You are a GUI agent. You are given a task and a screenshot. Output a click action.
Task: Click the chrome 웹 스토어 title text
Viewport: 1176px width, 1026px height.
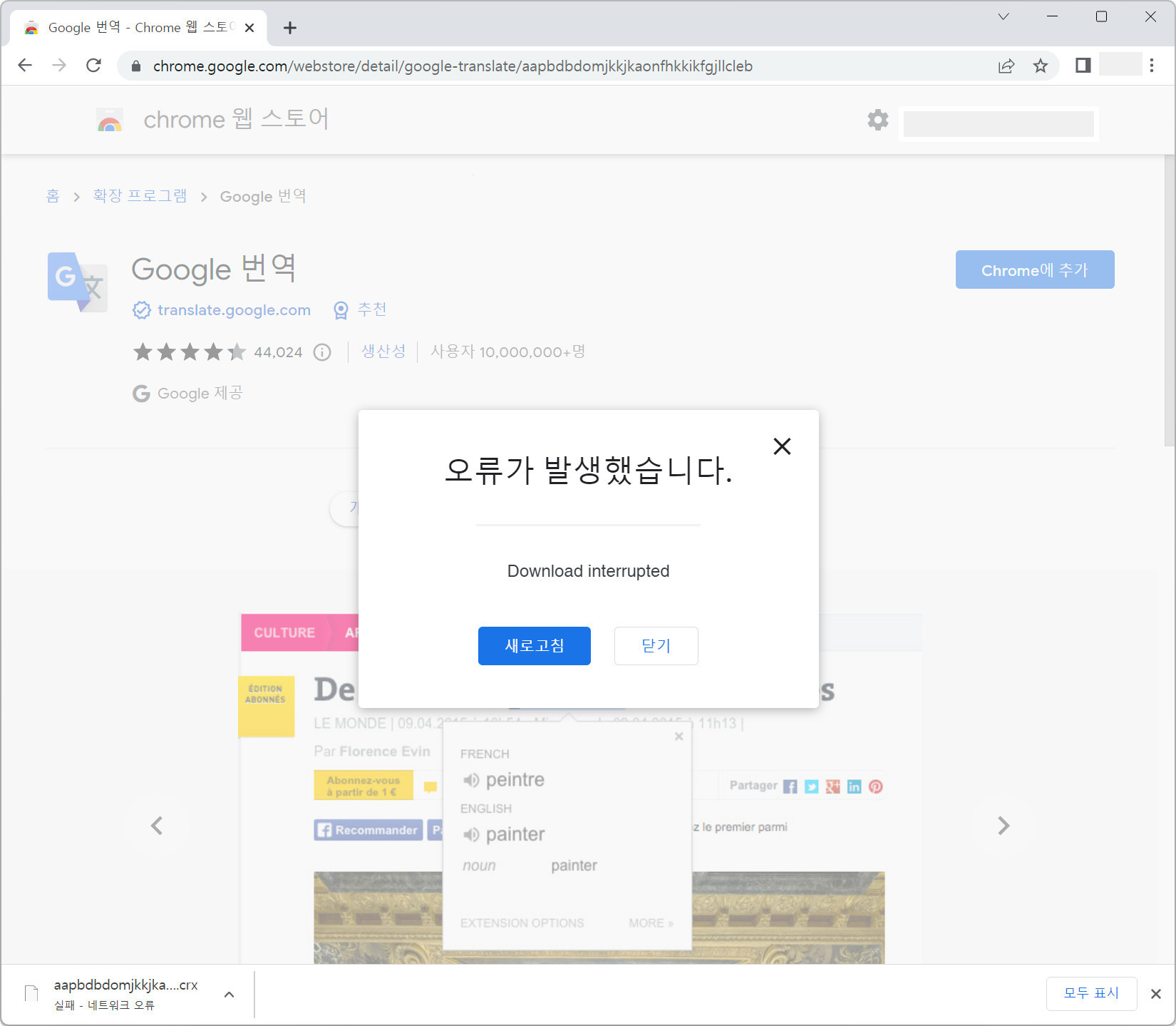(x=236, y=119)
